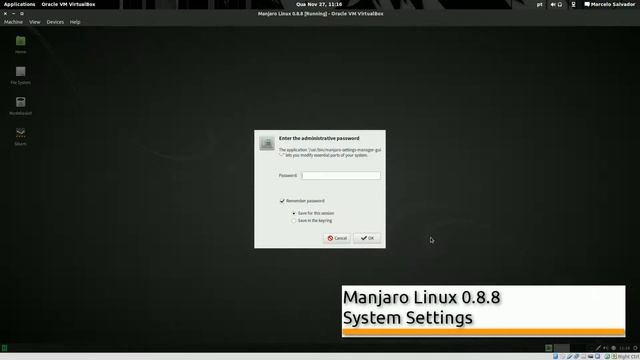Image resolution: width=640 pixels, height=360 pixels.
Task: Toggle the Remember password checkbox
Action: click(282, 201)
